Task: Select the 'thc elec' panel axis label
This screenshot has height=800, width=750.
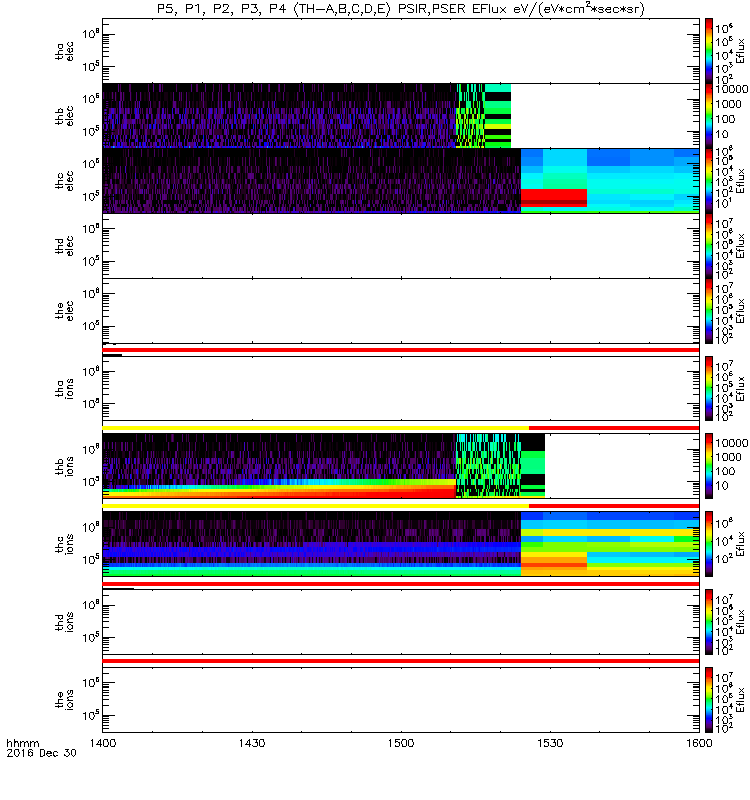Action: click(65, 181)
